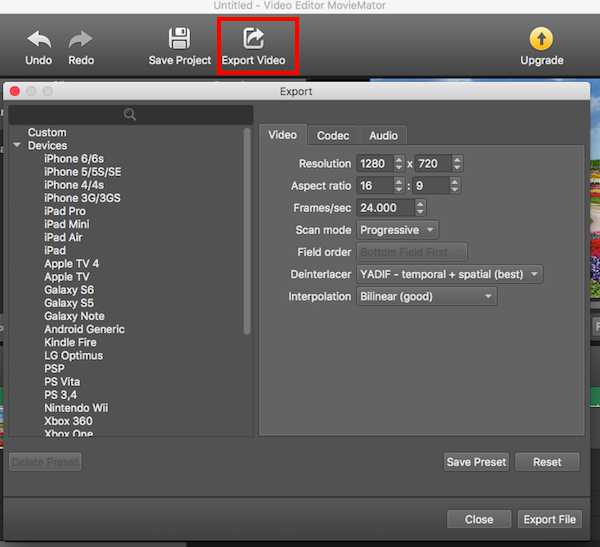
Task: Click the resolution height field 720
Action: pyautogui.click(x=434, y=163)
